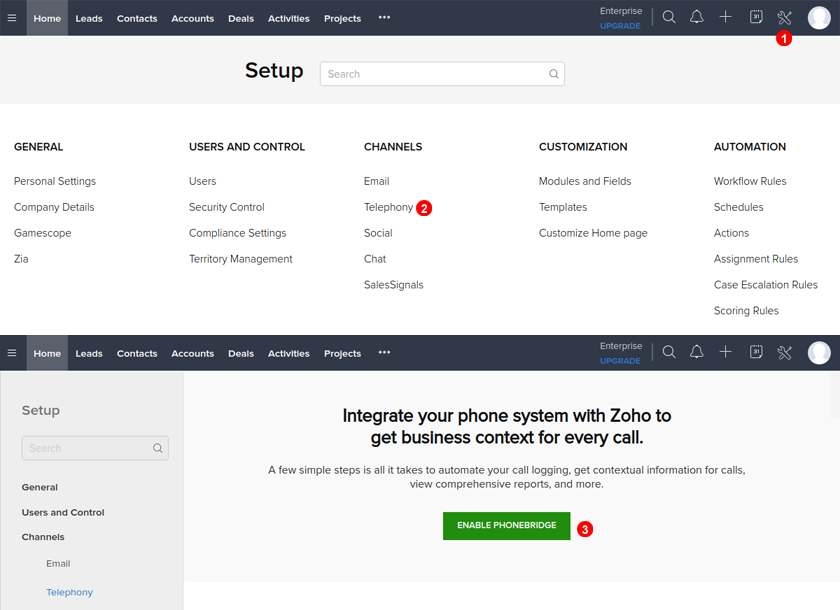
Task: Open Company Details link
Action: point(54,207)
